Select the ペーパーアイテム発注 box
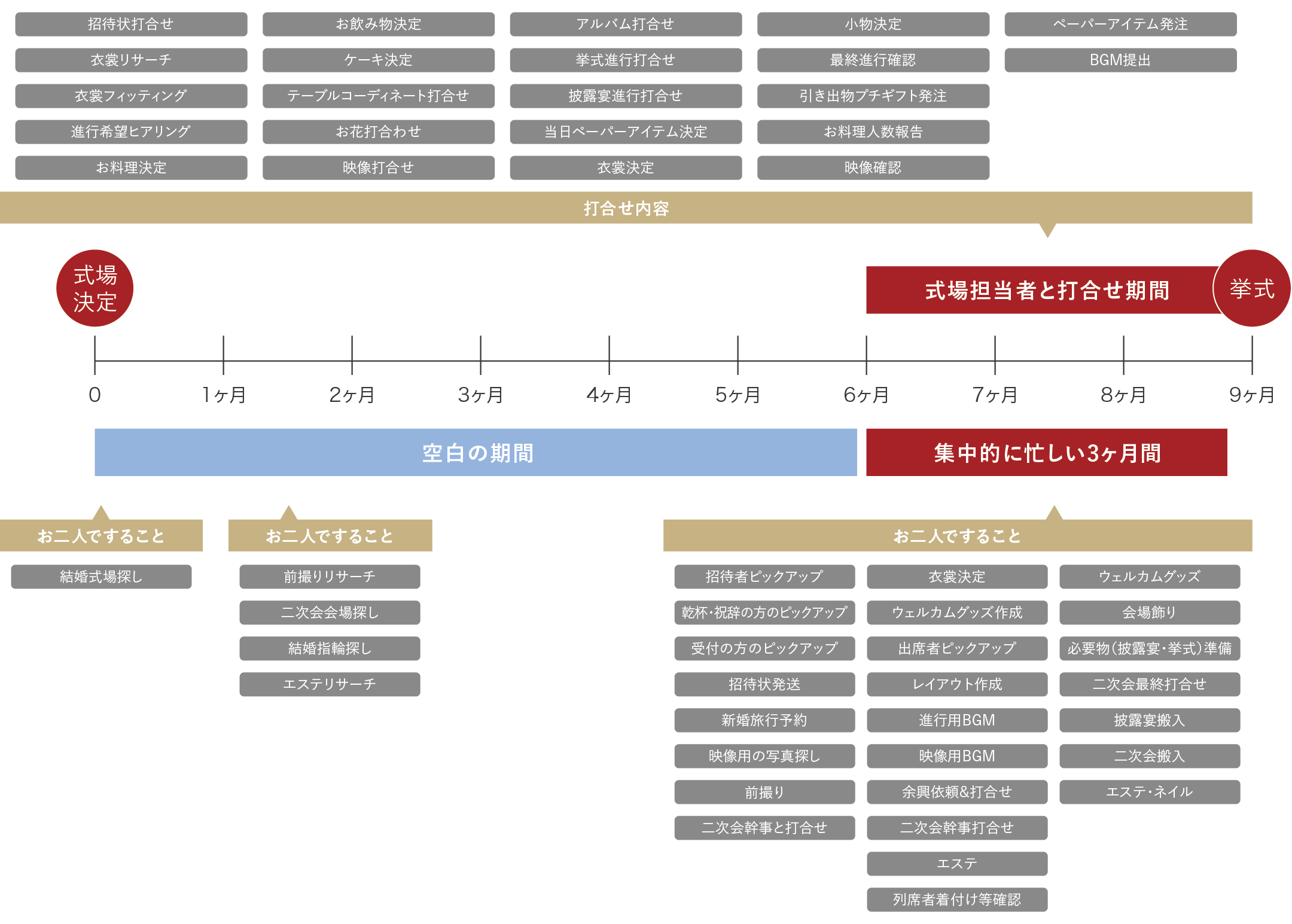The image size is (1292, 924). [x=1120, y=24]
